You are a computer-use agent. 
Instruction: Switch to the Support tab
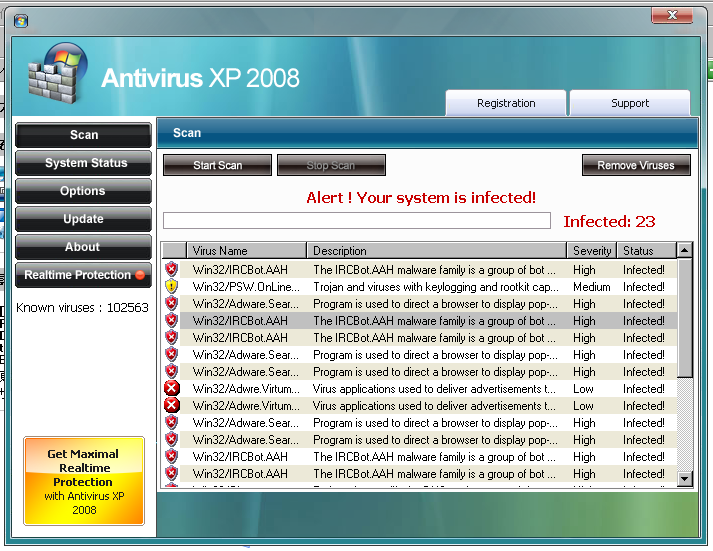pos(630,103)
